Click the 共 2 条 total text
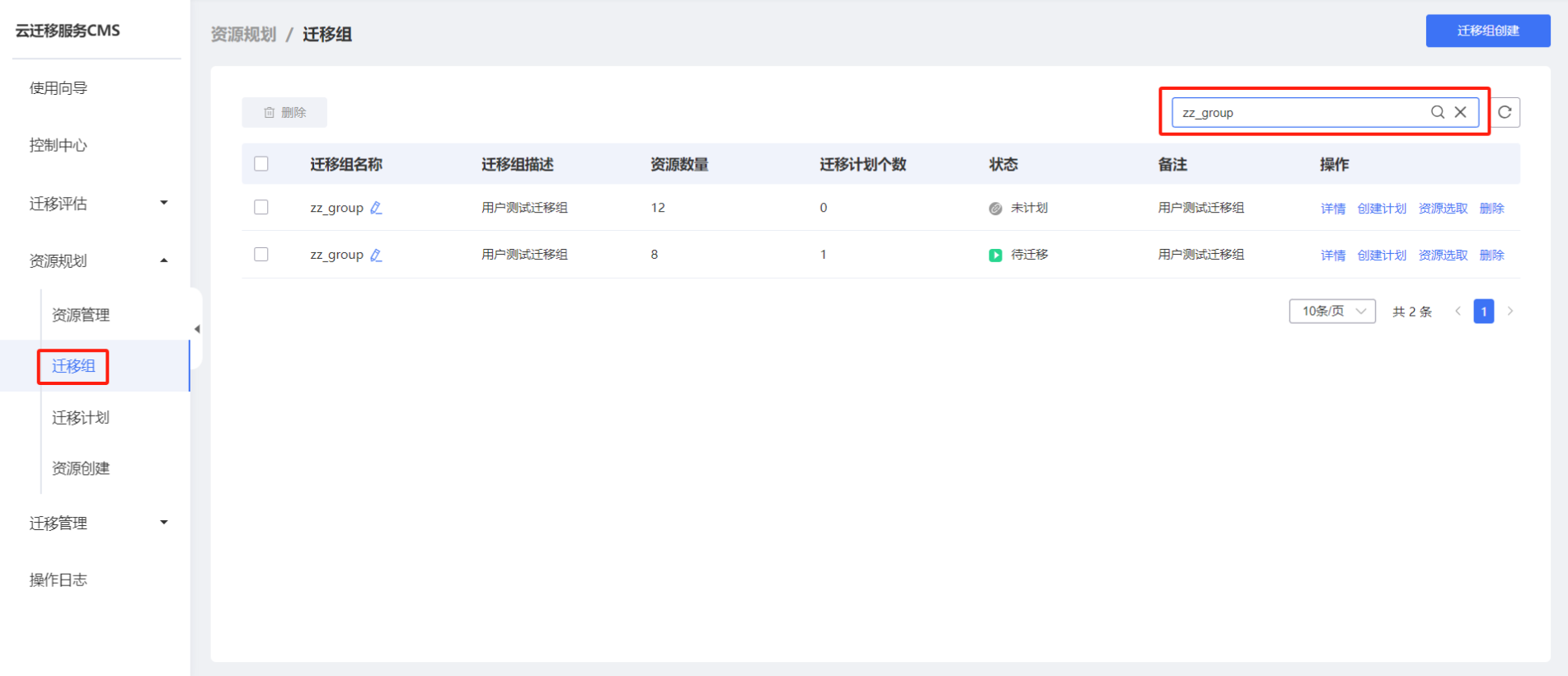This screenshot has width=1568, height=676. tap(1412, 312)
